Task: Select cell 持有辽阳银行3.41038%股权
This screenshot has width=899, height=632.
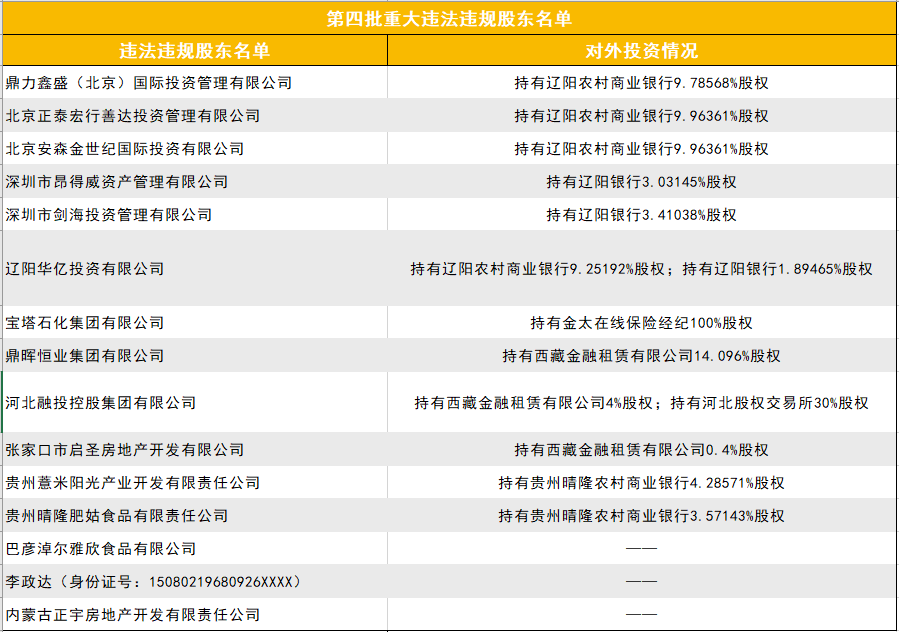Action: (642, 214)
